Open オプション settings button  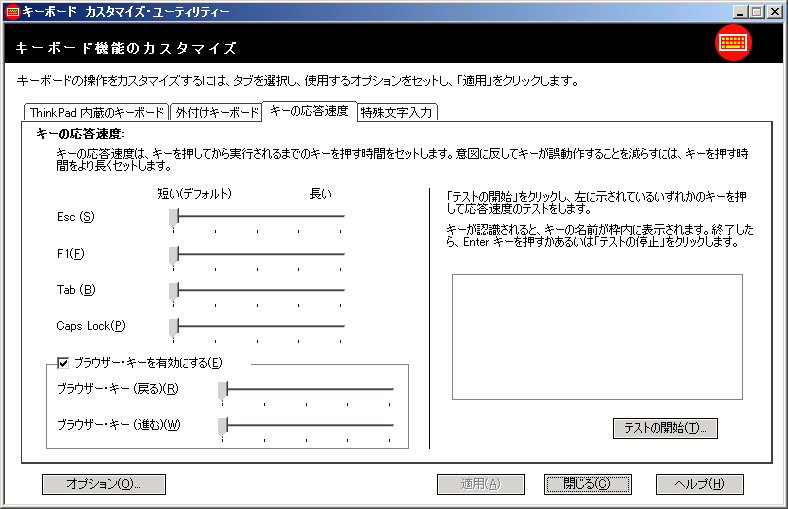(x=103, y=484)
